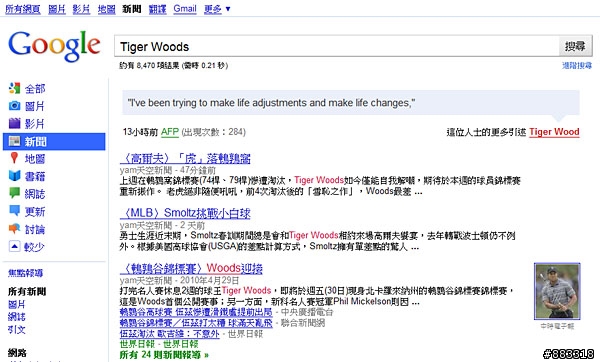Open the AFP source link
Screen dimensions: 600x362
(x=170, y=132)
